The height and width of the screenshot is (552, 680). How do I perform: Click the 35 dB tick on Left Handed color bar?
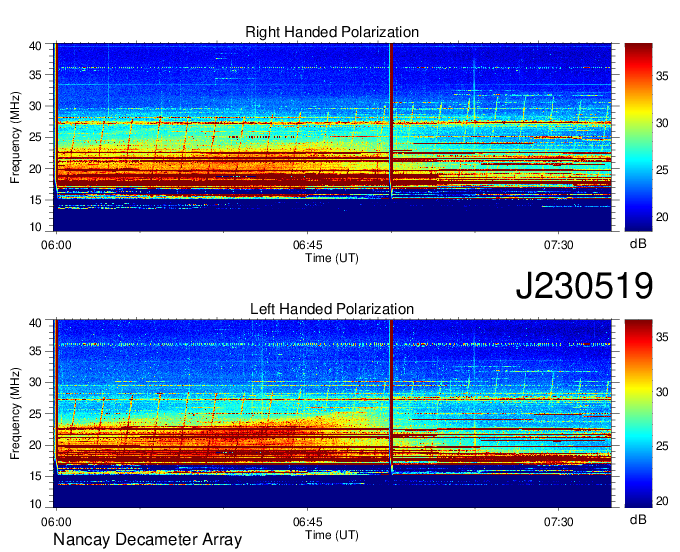[x=662, y=337]
